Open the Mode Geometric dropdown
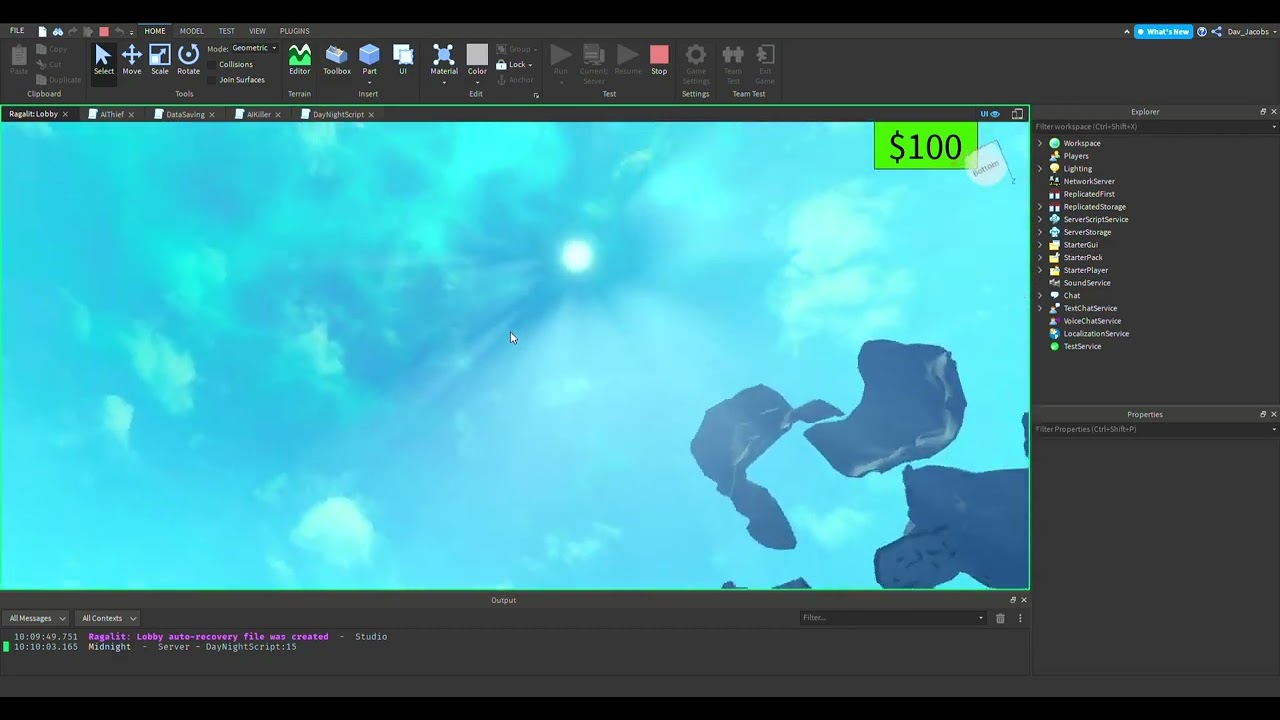Screen dimensions: 1280x720 pos(254,48)
